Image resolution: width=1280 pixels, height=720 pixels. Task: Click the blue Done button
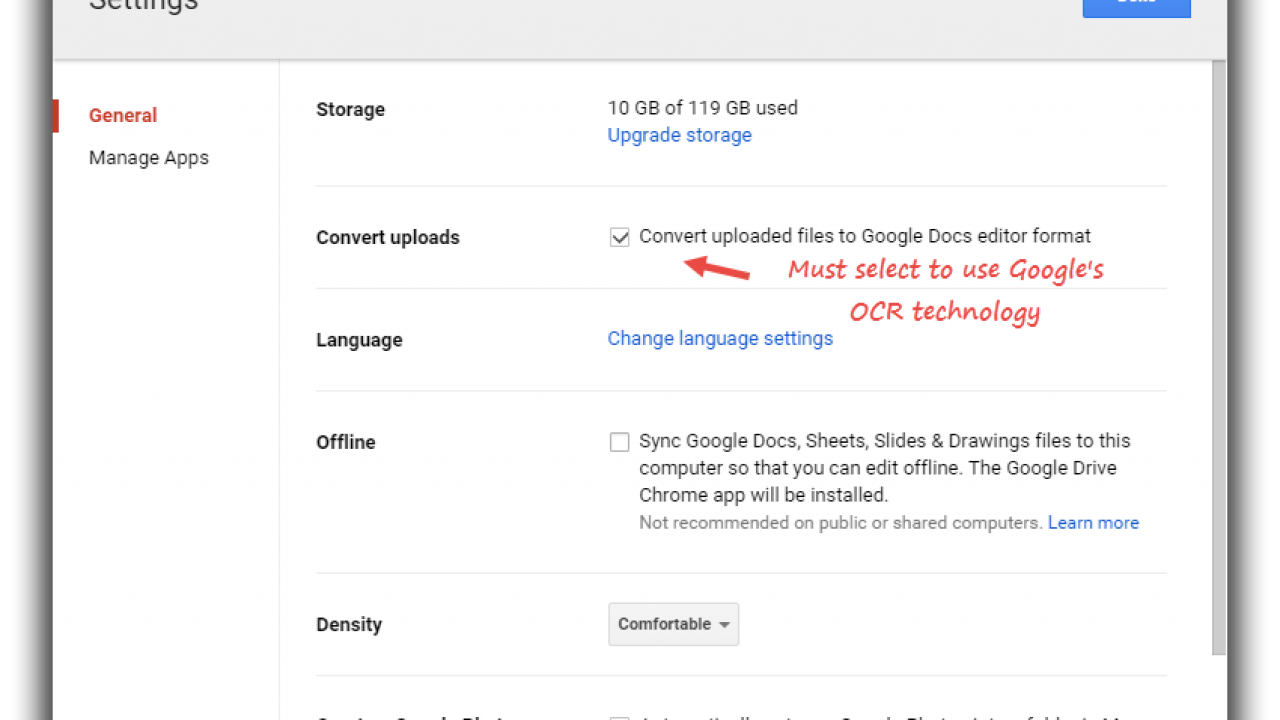point(1136,5)
